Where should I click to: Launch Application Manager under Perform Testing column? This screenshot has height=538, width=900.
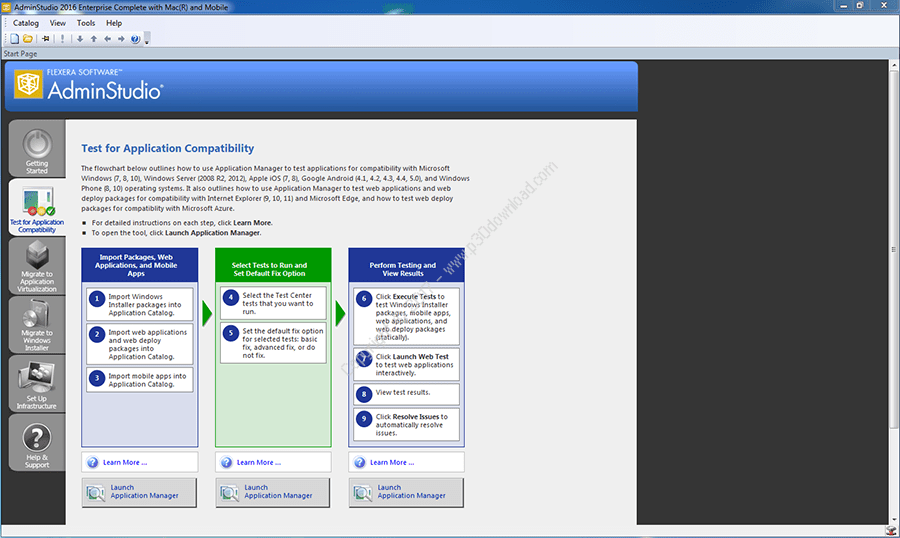tap(406, 492)
